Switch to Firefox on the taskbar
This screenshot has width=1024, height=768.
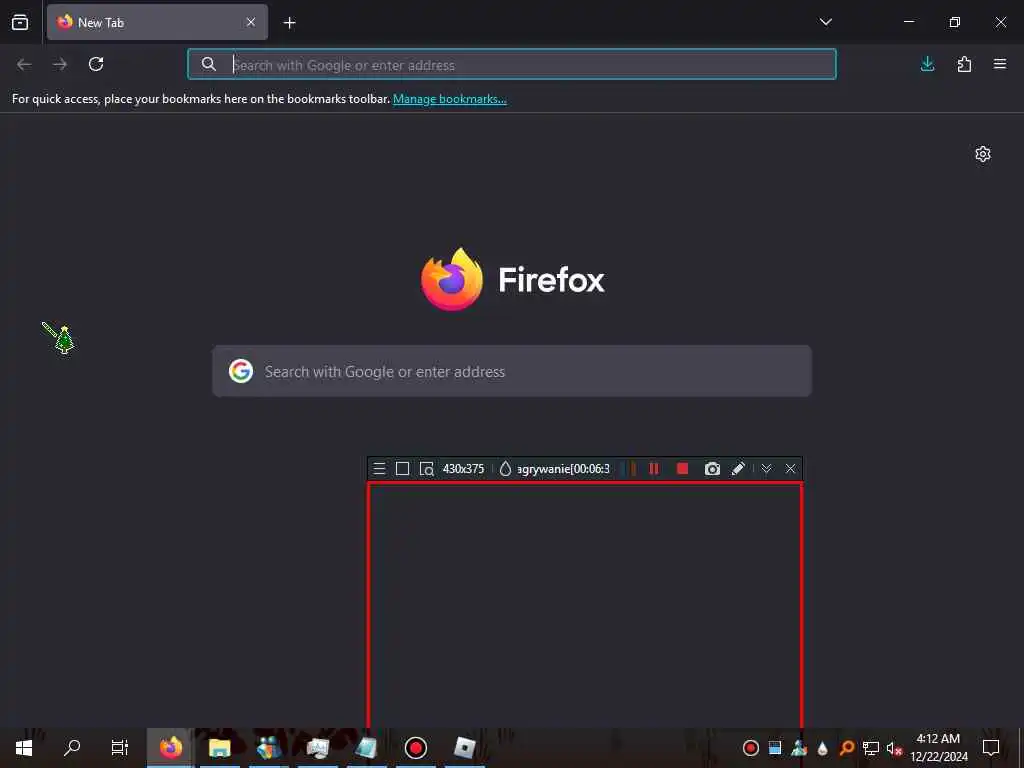tap(170, 747)
